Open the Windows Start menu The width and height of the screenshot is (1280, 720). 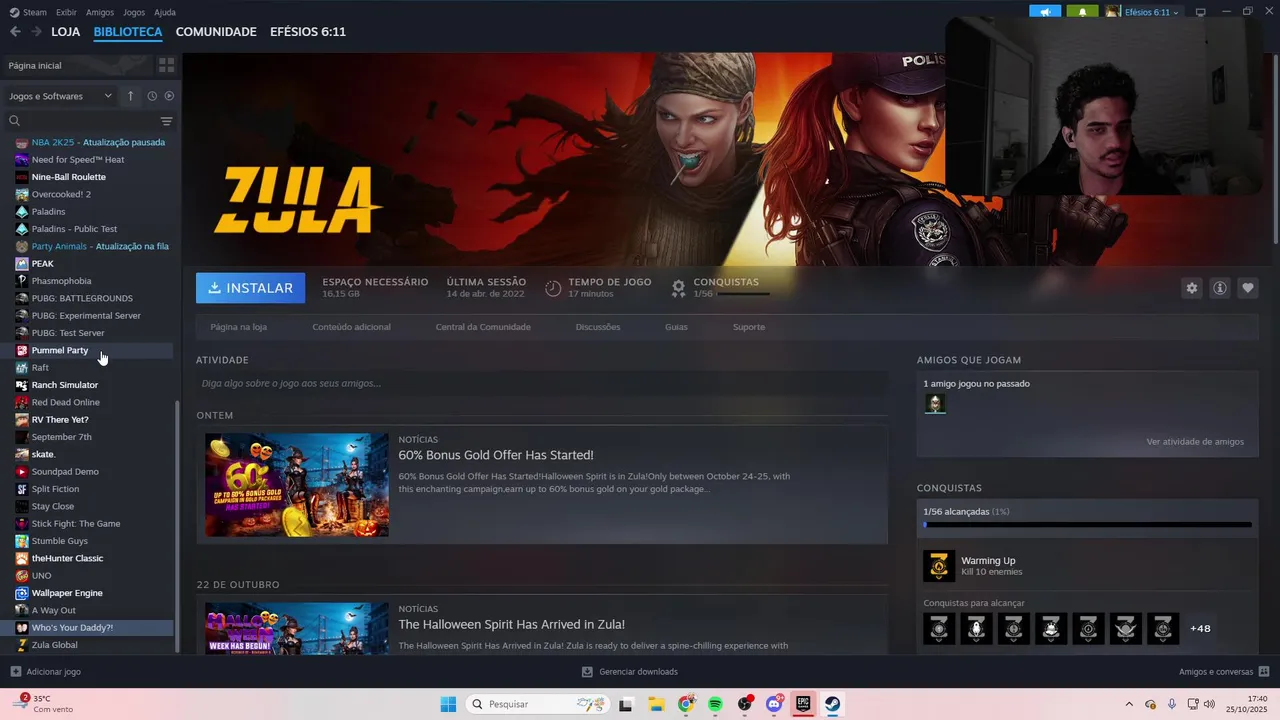[x=448, y=704]
